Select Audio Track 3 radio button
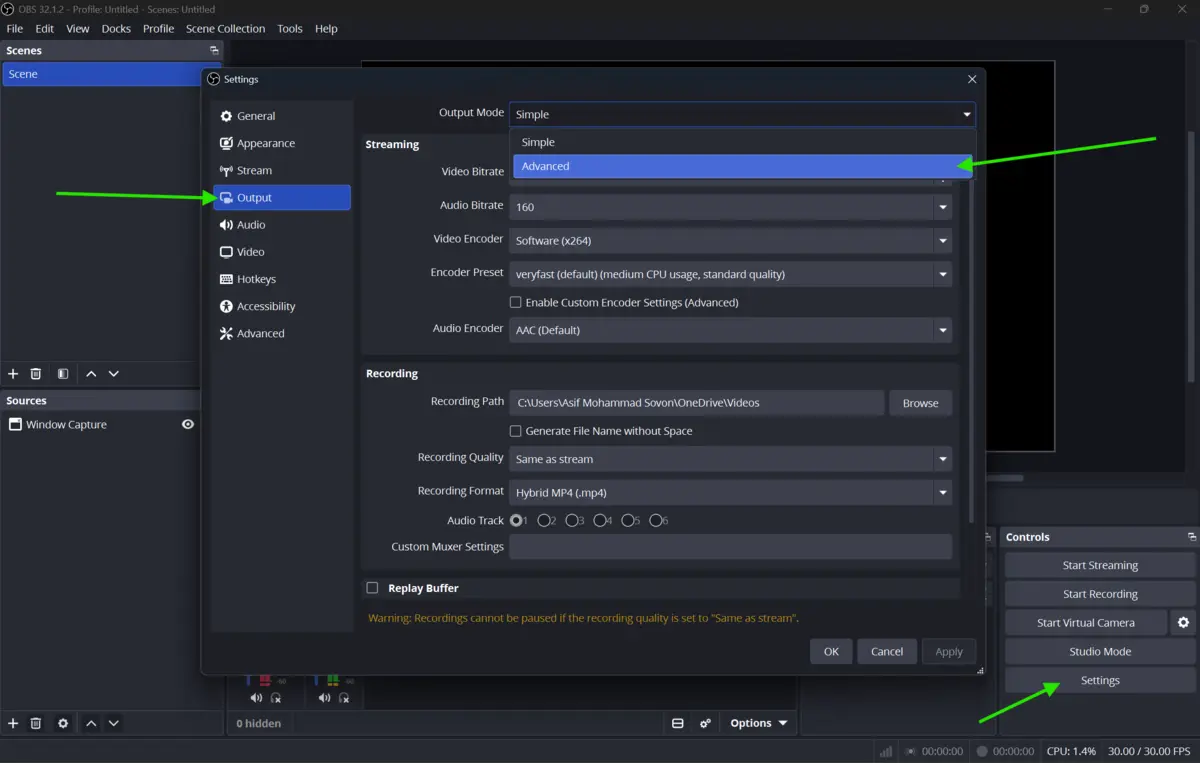Image resolution: width=1200 pixels, height=763 pixels. tap(572, 520)
